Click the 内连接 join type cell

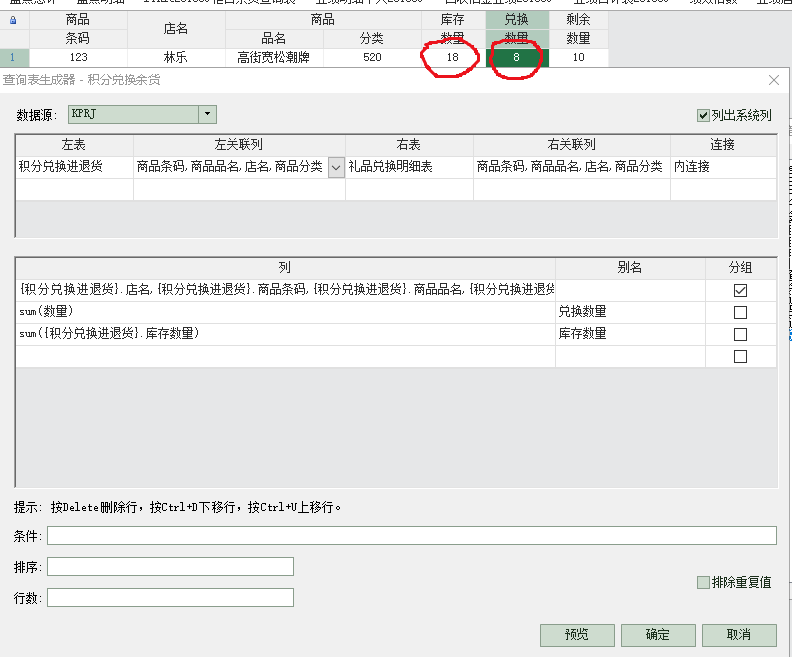722,167
